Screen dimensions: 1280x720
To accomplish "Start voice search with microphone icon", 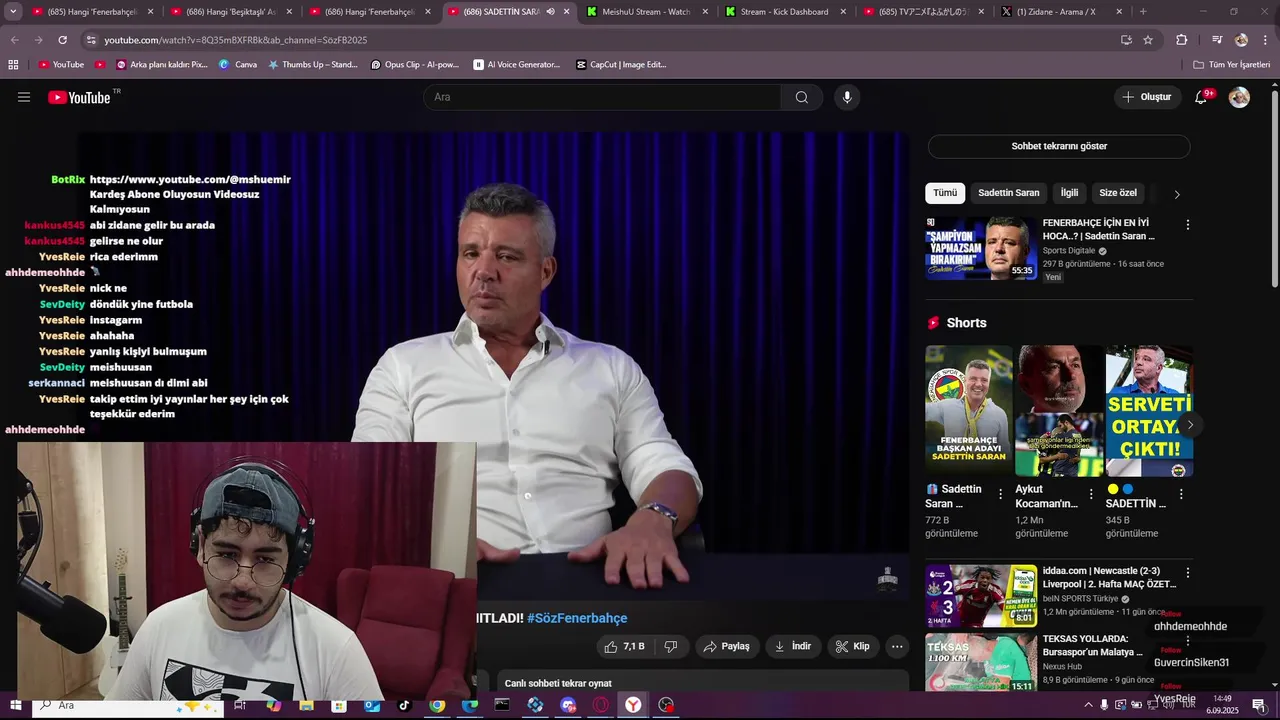I will [847, 97].
